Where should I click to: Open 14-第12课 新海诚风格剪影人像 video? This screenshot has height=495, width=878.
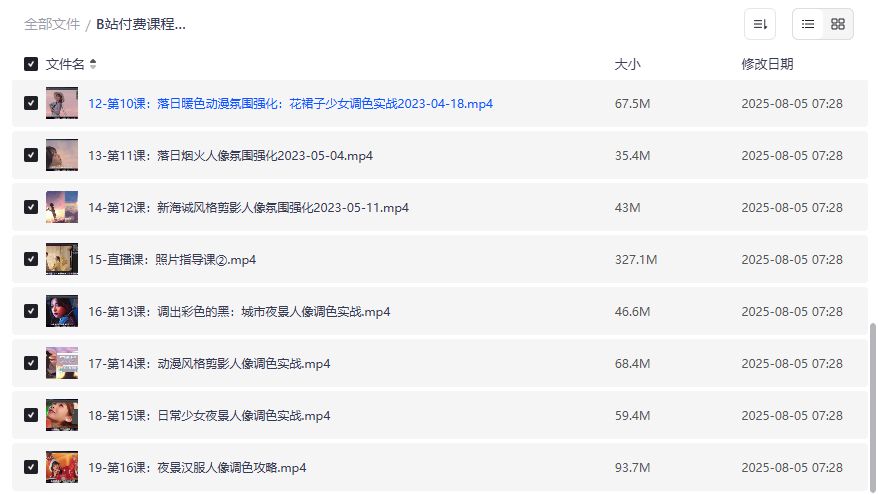pyautogui.click(x=248, y=208)
